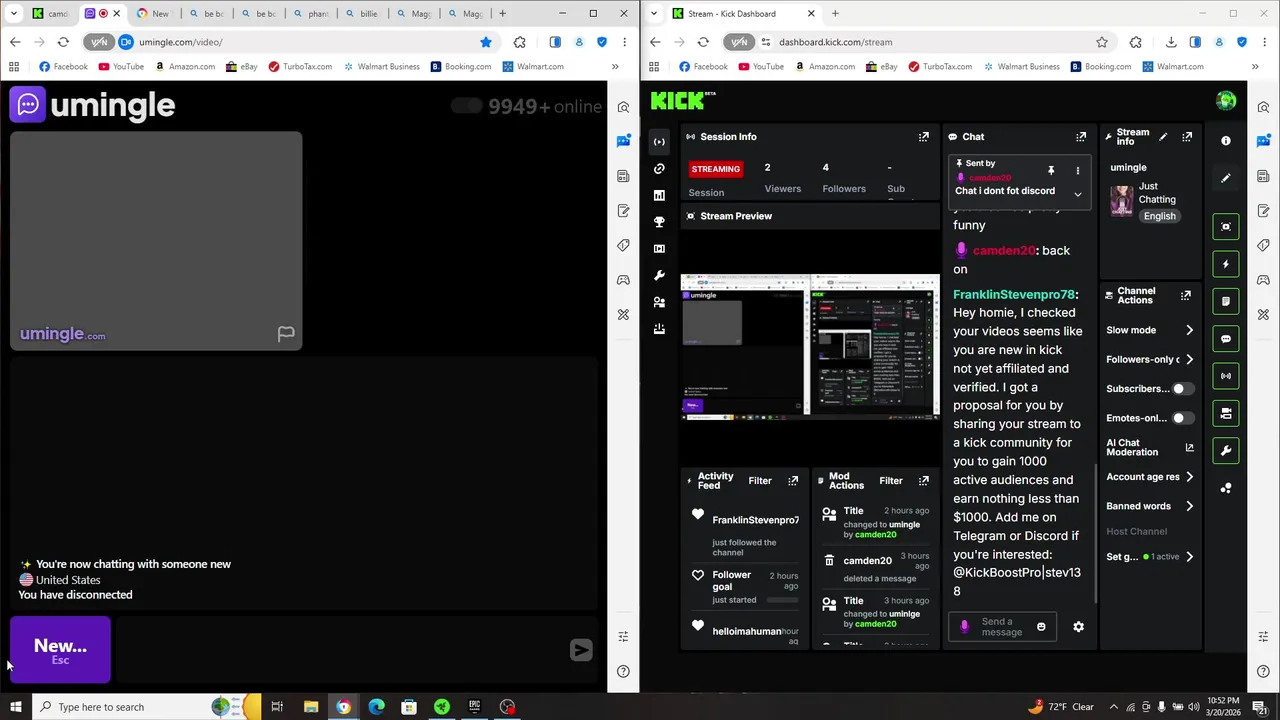Open Microsoft Edge from the taskbar
Viewport: 1280px width, 720px height.
click(376, 707)
